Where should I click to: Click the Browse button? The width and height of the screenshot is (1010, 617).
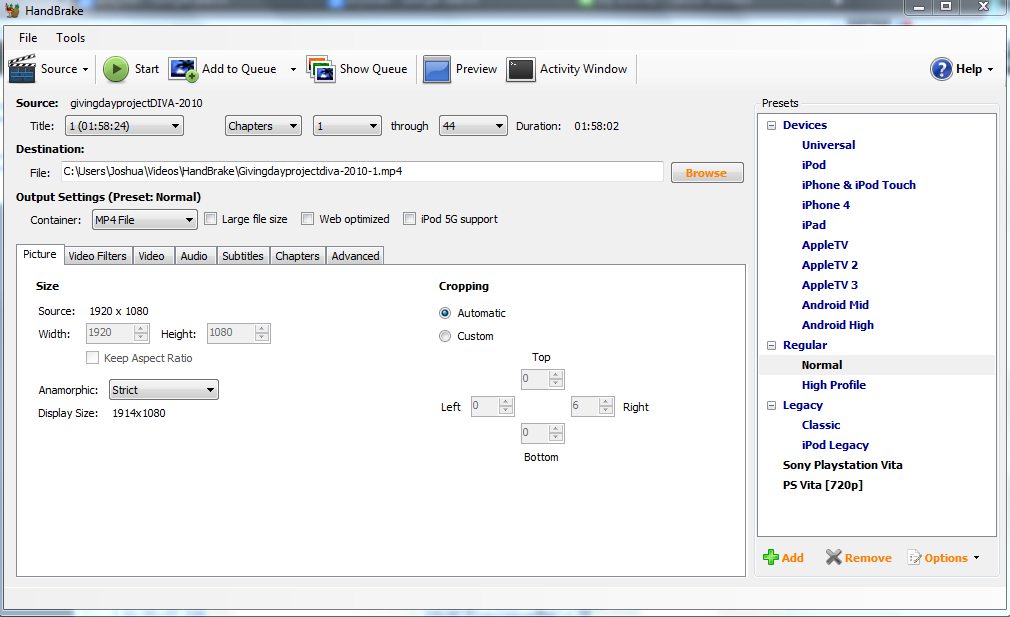click(x=707, y=173)
